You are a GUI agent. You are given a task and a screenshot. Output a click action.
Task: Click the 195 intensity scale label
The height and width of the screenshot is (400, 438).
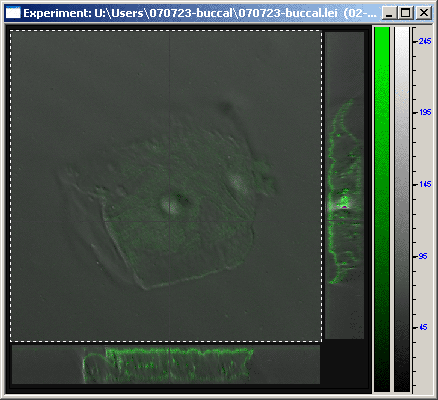pyautogui.click(x=425, y=112)
